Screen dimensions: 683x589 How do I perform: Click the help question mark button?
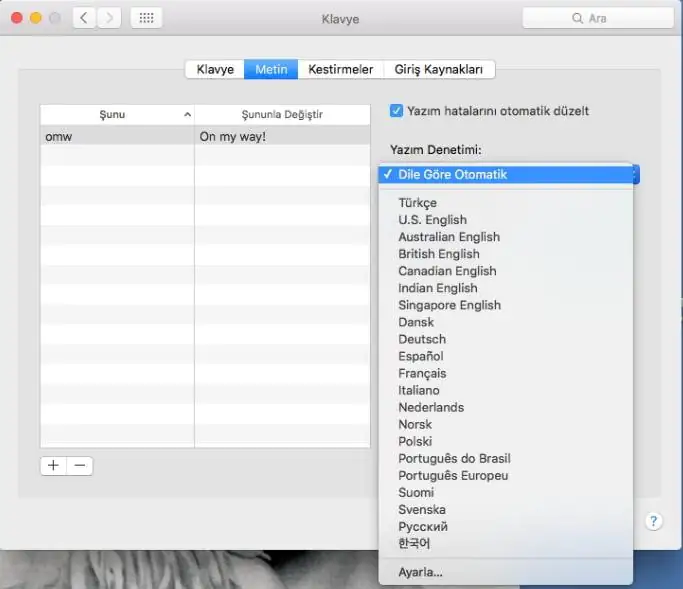pos(653,521)
